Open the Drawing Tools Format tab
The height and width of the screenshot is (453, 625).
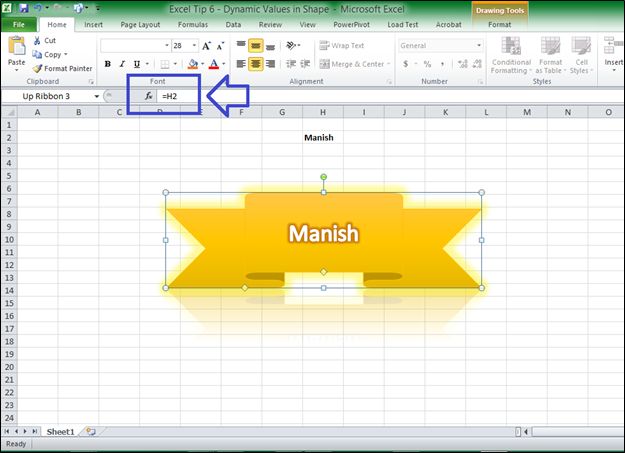pos(499,25)
